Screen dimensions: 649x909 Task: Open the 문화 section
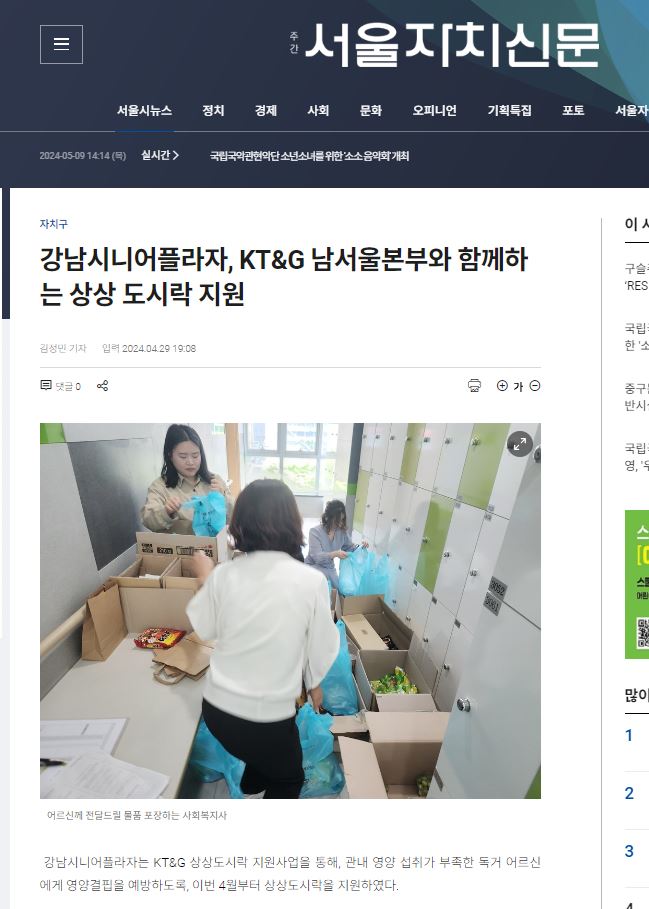point(371,110)
